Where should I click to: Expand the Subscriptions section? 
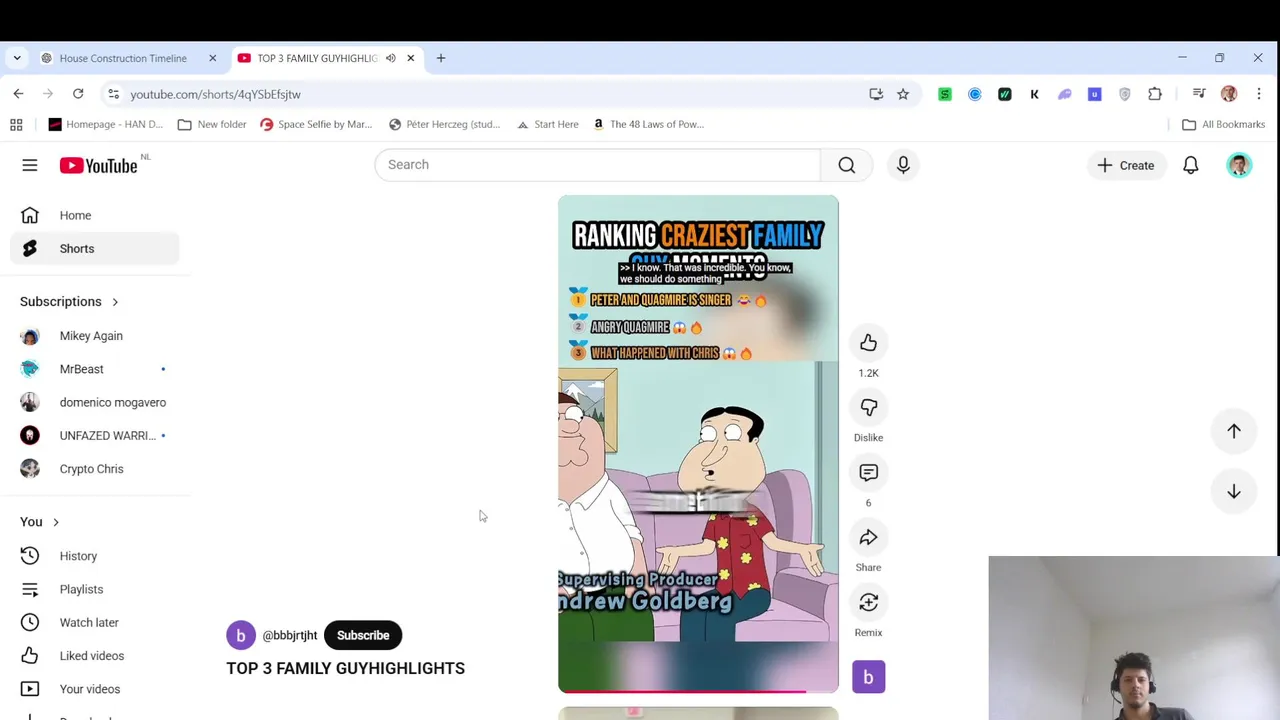coord(70,302)
